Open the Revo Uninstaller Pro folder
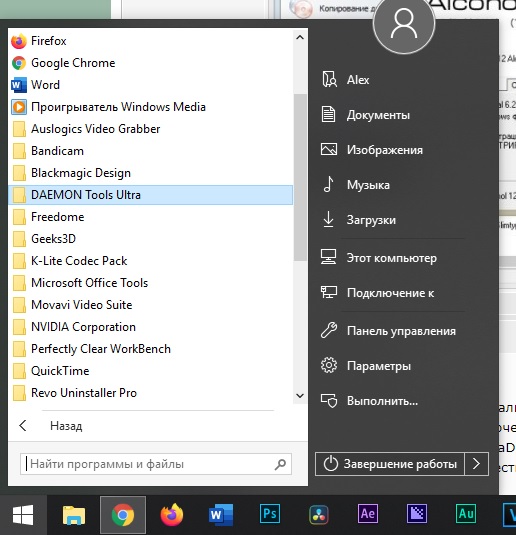 [150, 393]
